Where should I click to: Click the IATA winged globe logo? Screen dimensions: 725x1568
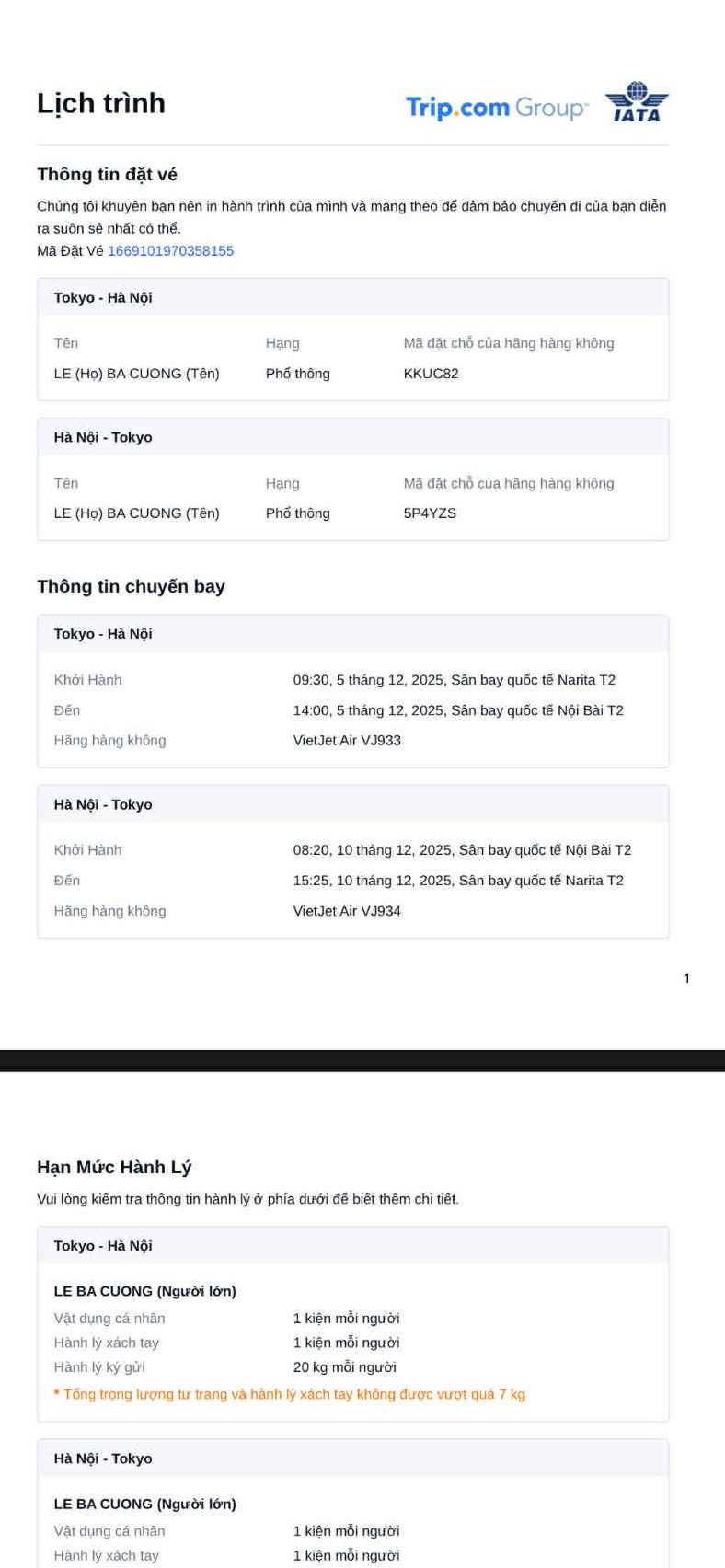(x=637, y=102)
